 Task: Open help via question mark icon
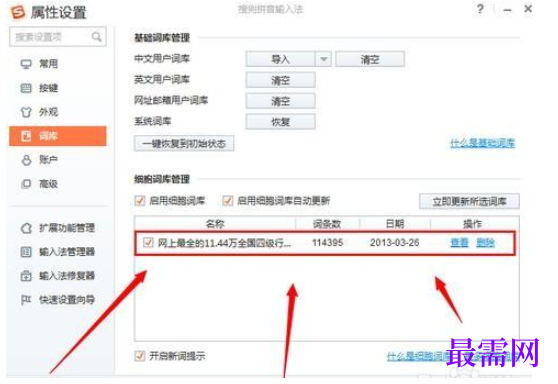click(x=480, y=9)
